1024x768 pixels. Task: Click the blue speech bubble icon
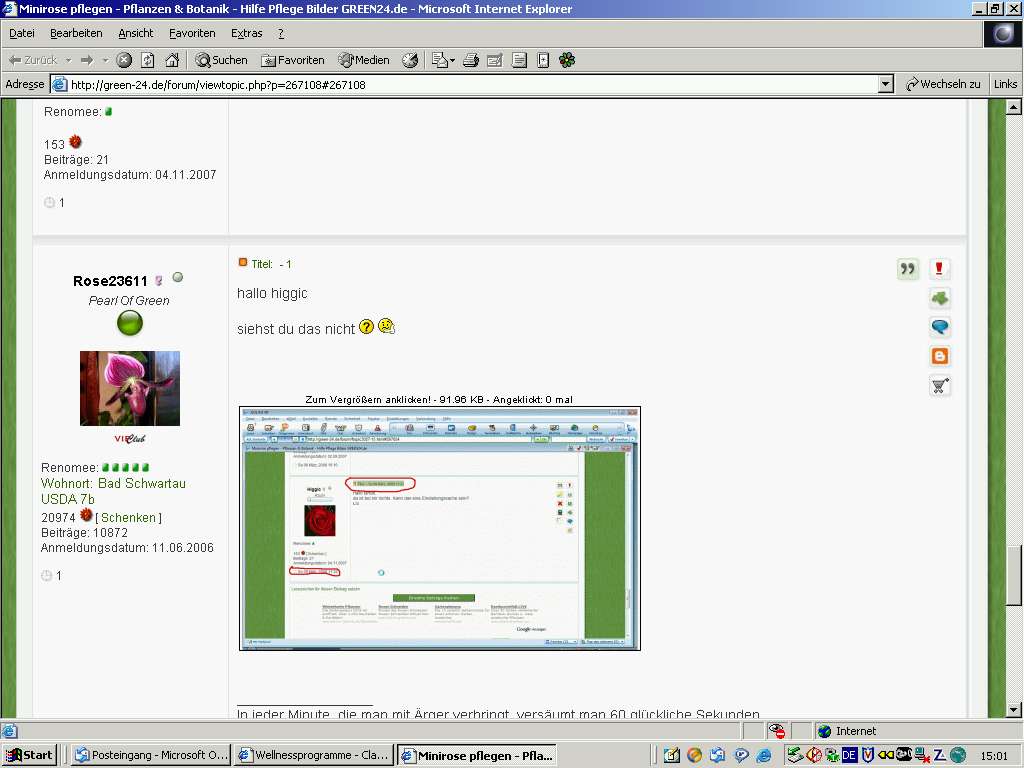(x=939, y=327)
